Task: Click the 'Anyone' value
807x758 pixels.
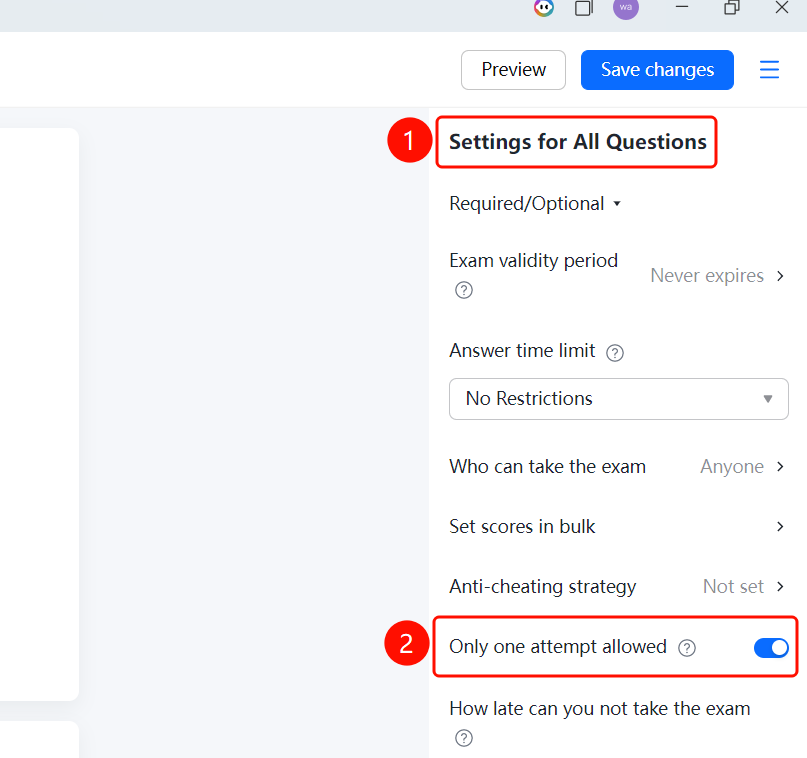Action: 732,467
